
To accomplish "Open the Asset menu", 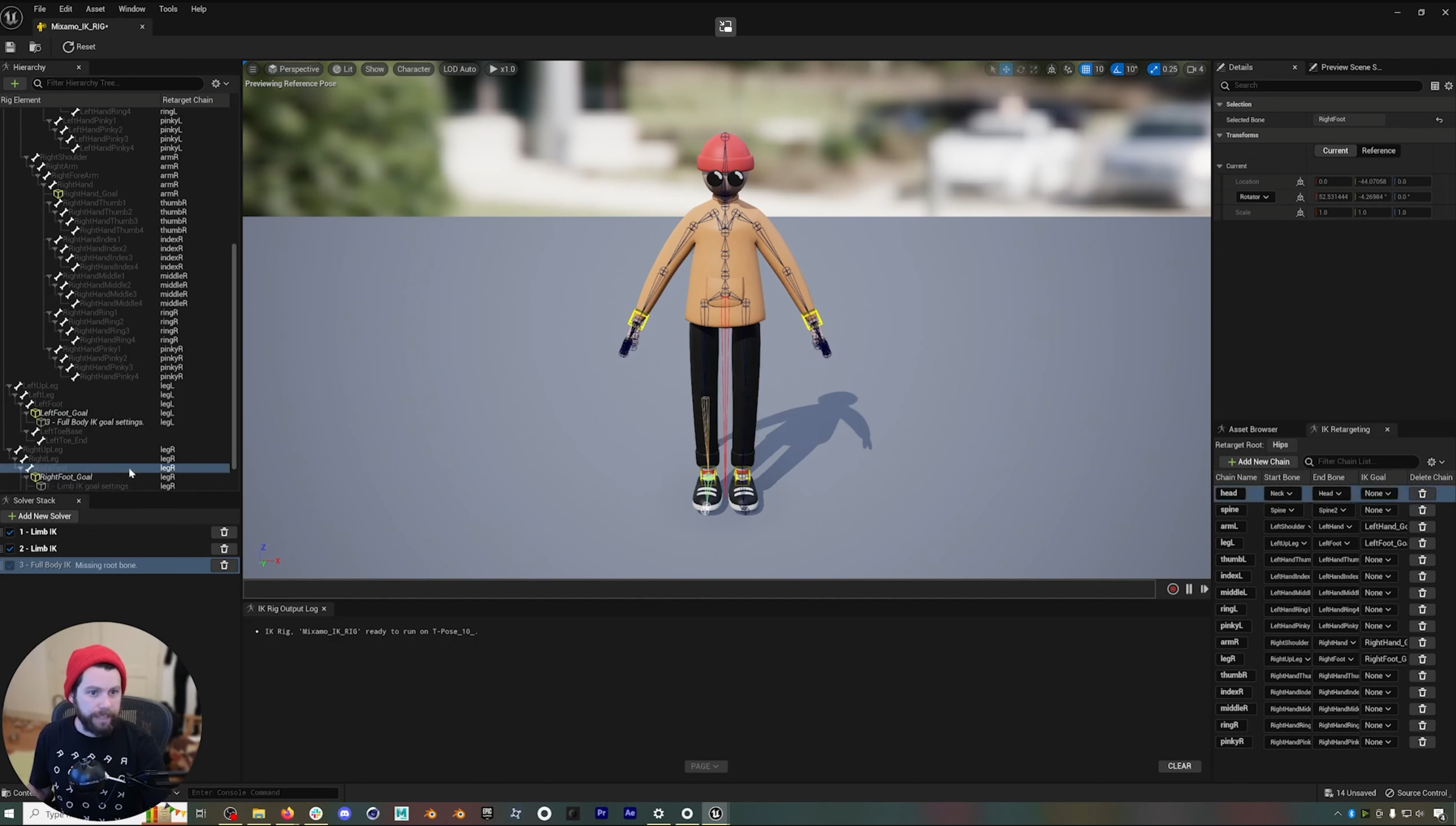I will [95, 9].
